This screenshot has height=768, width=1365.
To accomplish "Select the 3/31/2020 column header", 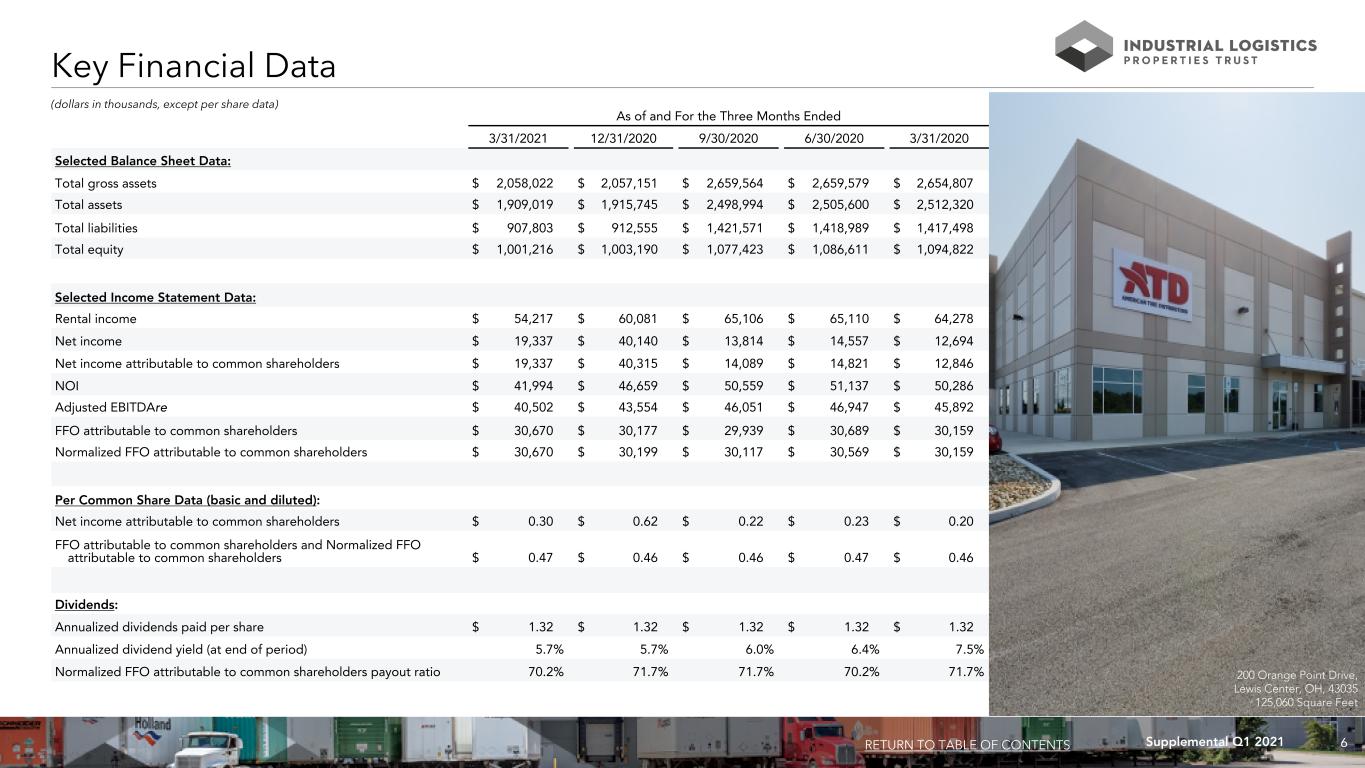I will [939, 137].
